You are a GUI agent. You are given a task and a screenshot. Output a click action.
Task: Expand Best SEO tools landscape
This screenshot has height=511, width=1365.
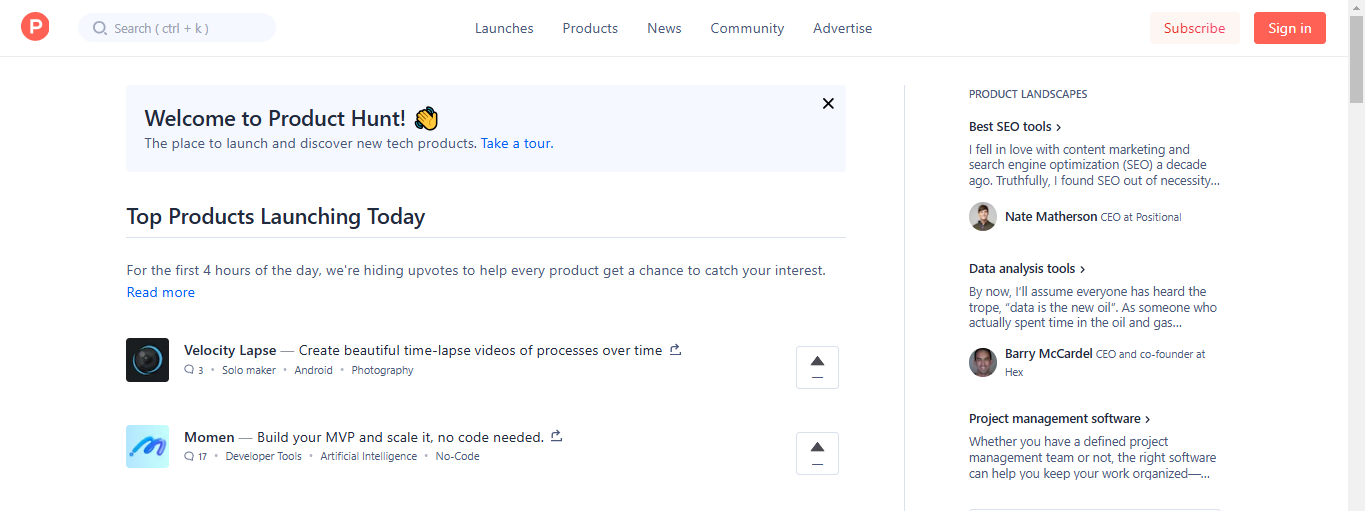pyautogui.click(x=1015, y=127)
